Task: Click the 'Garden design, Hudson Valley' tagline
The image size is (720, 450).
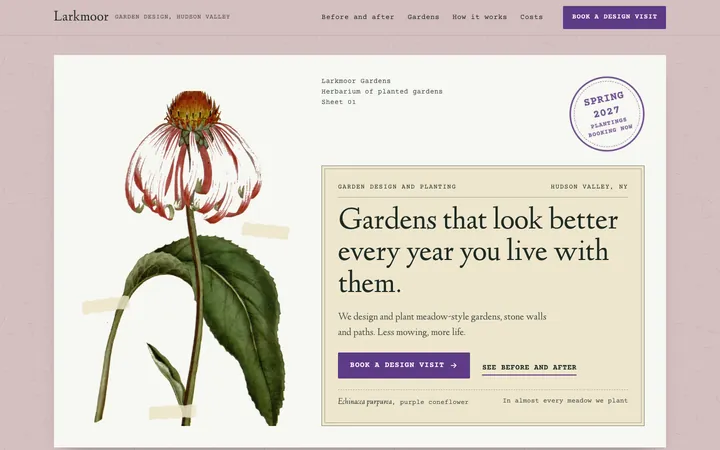Action: coord(172,17)
